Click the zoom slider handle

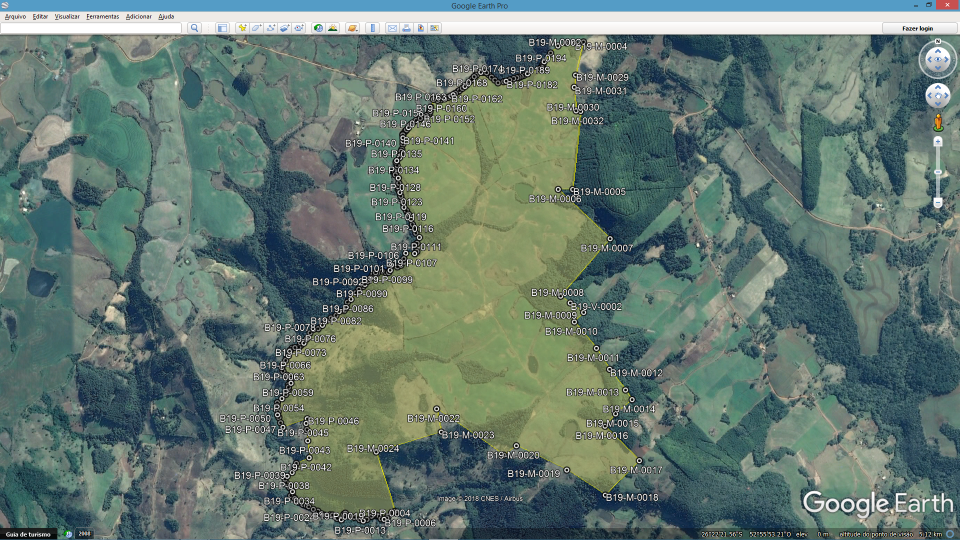(937, 172)
